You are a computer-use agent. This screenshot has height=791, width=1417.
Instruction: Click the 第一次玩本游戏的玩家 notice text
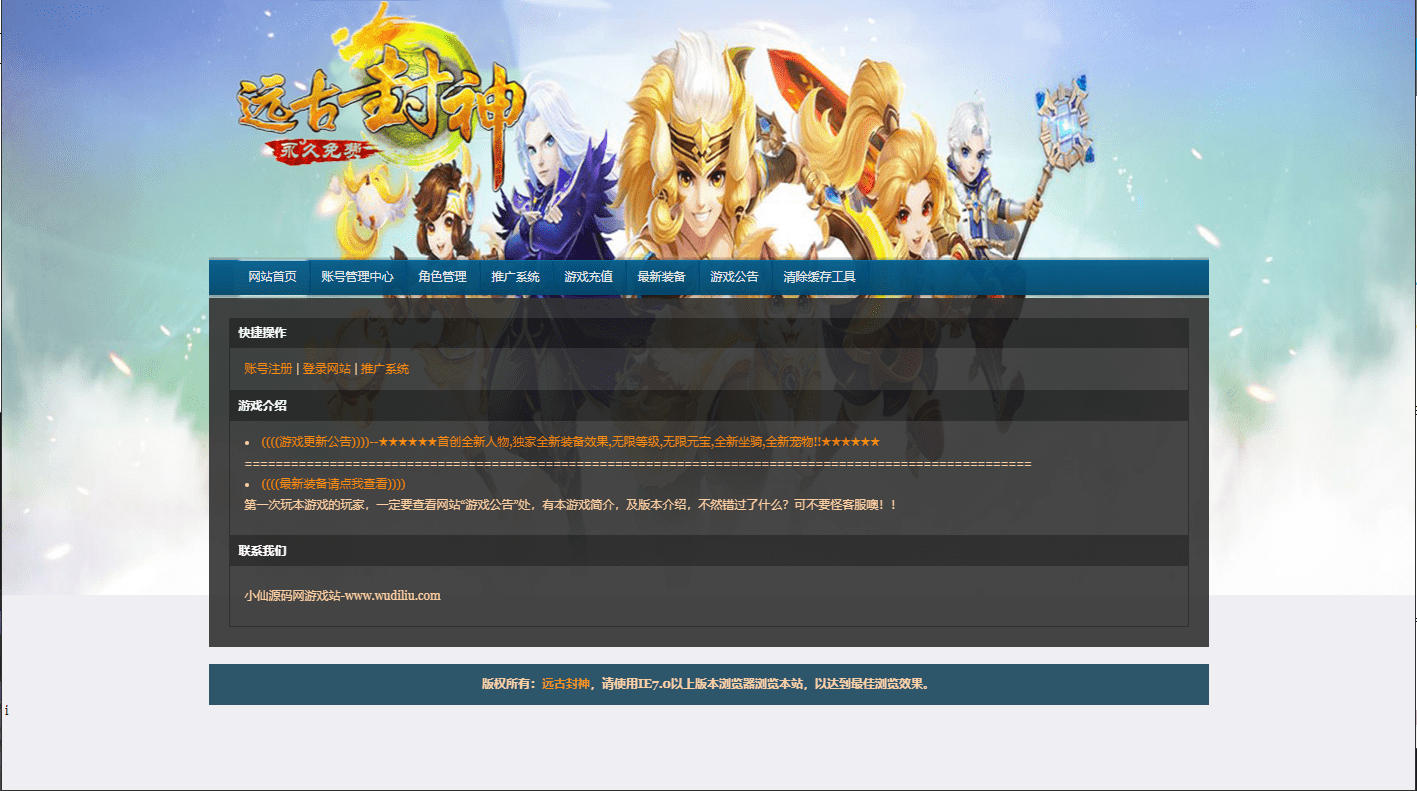click(x=570, y=505)
